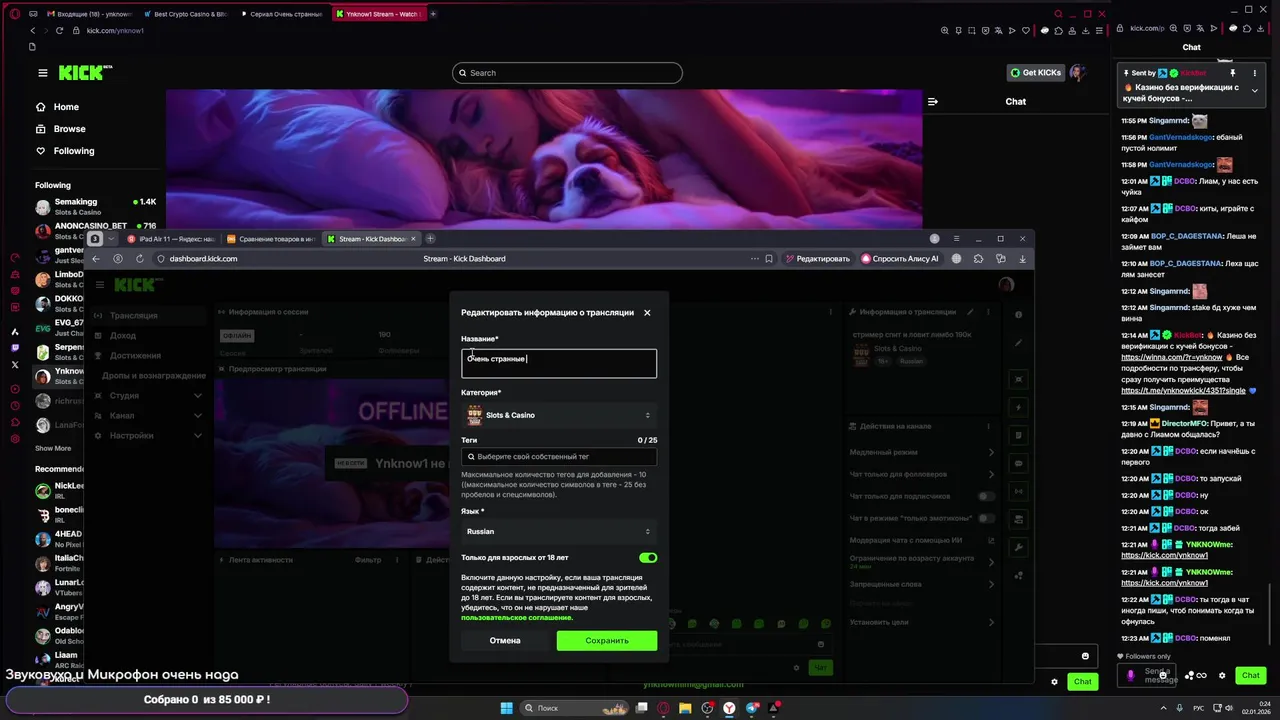Open File Explorer from taskbar
This screenshot has width=1280, height=720.
[685, 708]
